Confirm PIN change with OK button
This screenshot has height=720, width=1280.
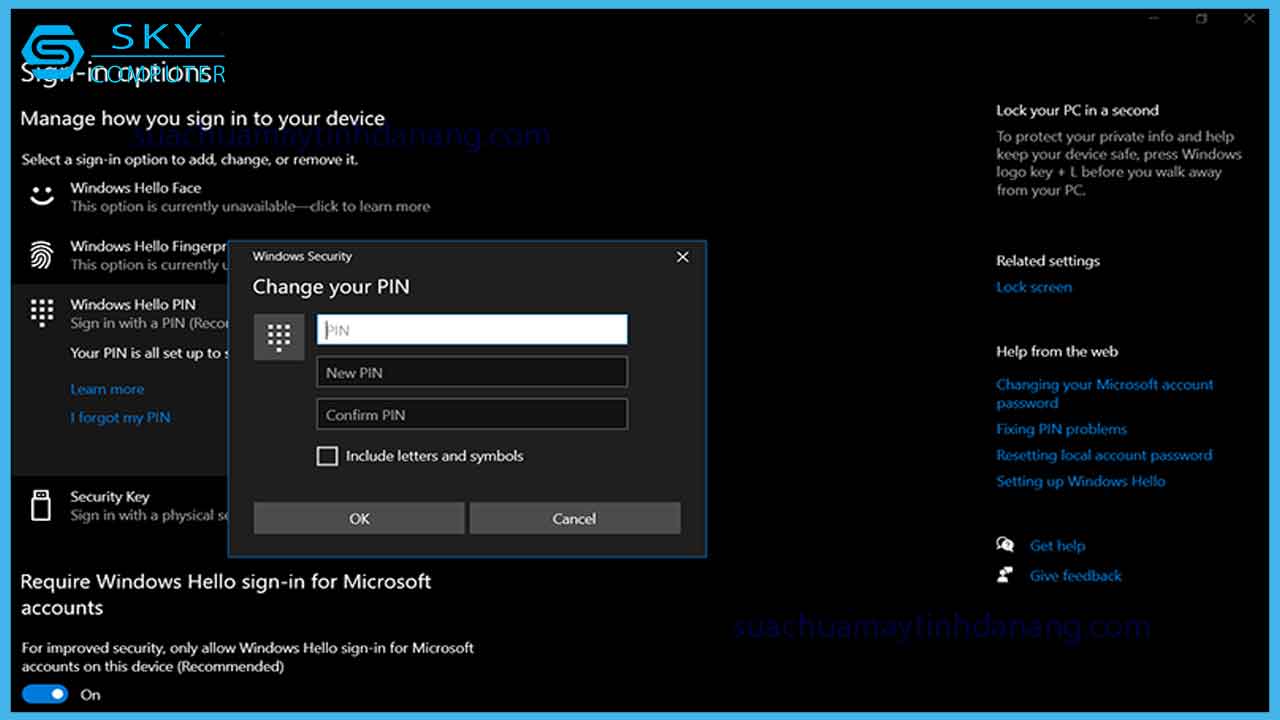[359, 518]
